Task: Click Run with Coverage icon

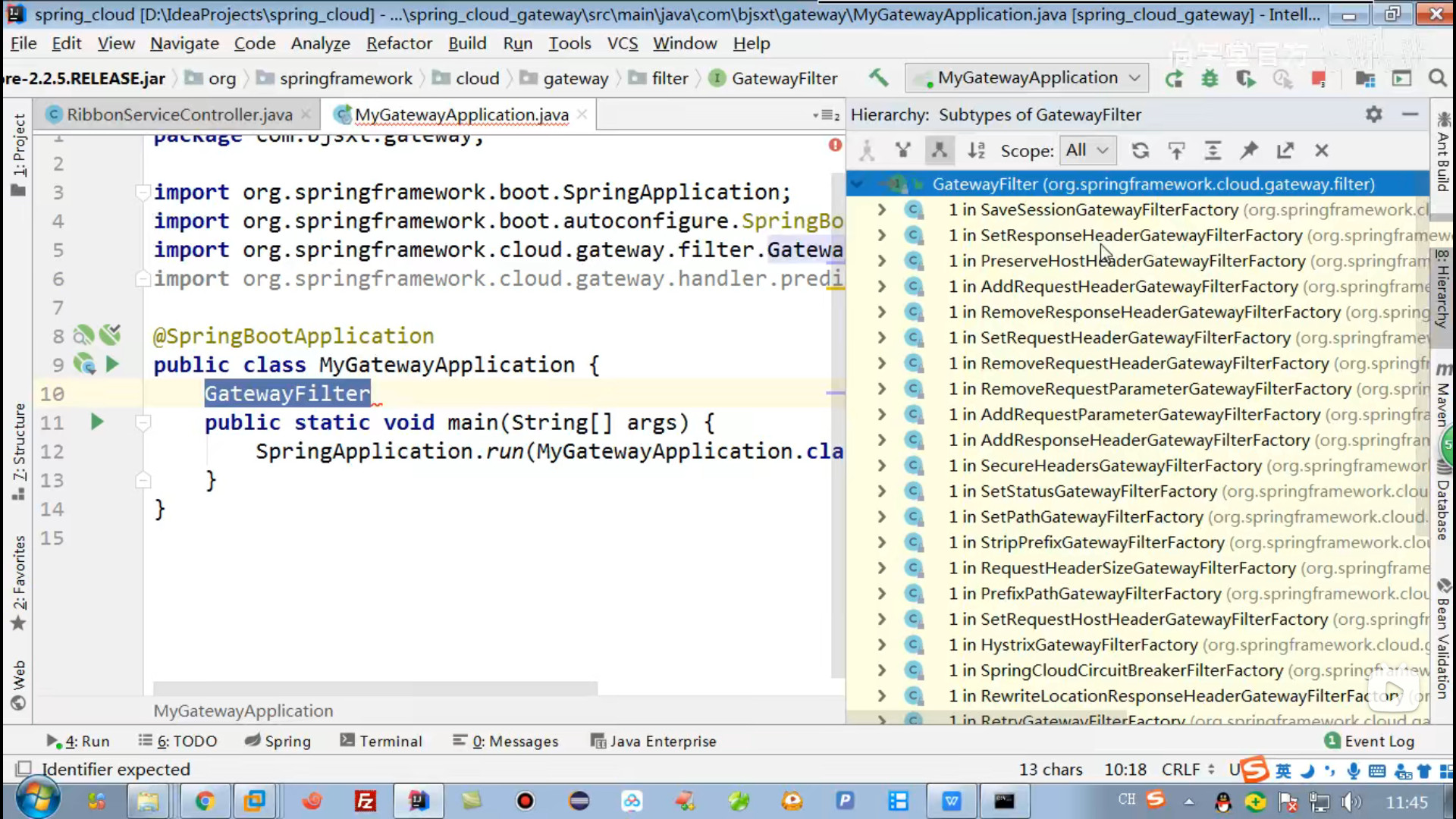Action: pyautogui.click(x=1245, y=78)
